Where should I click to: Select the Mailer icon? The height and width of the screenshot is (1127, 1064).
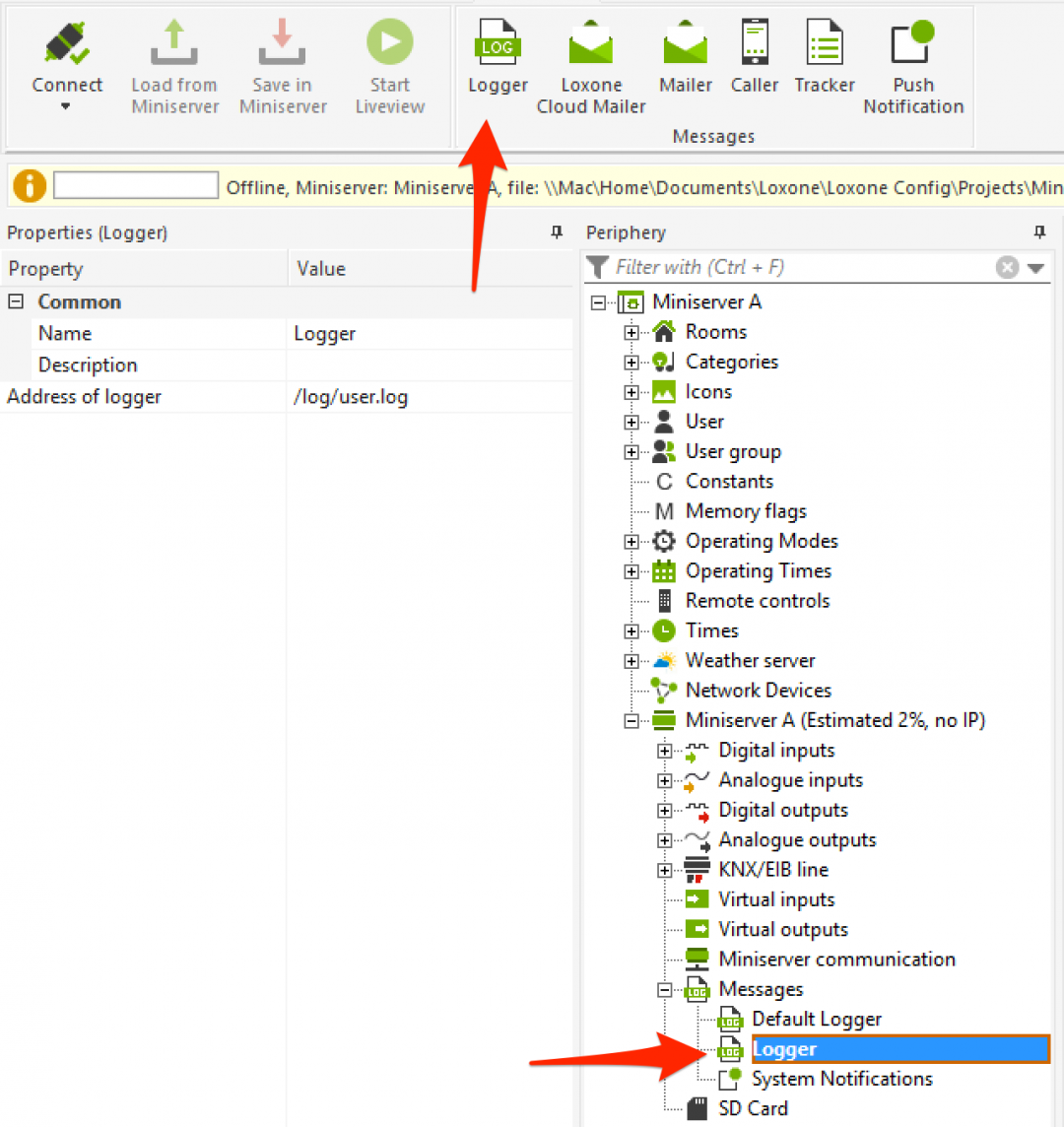click(x=686, y=44)
